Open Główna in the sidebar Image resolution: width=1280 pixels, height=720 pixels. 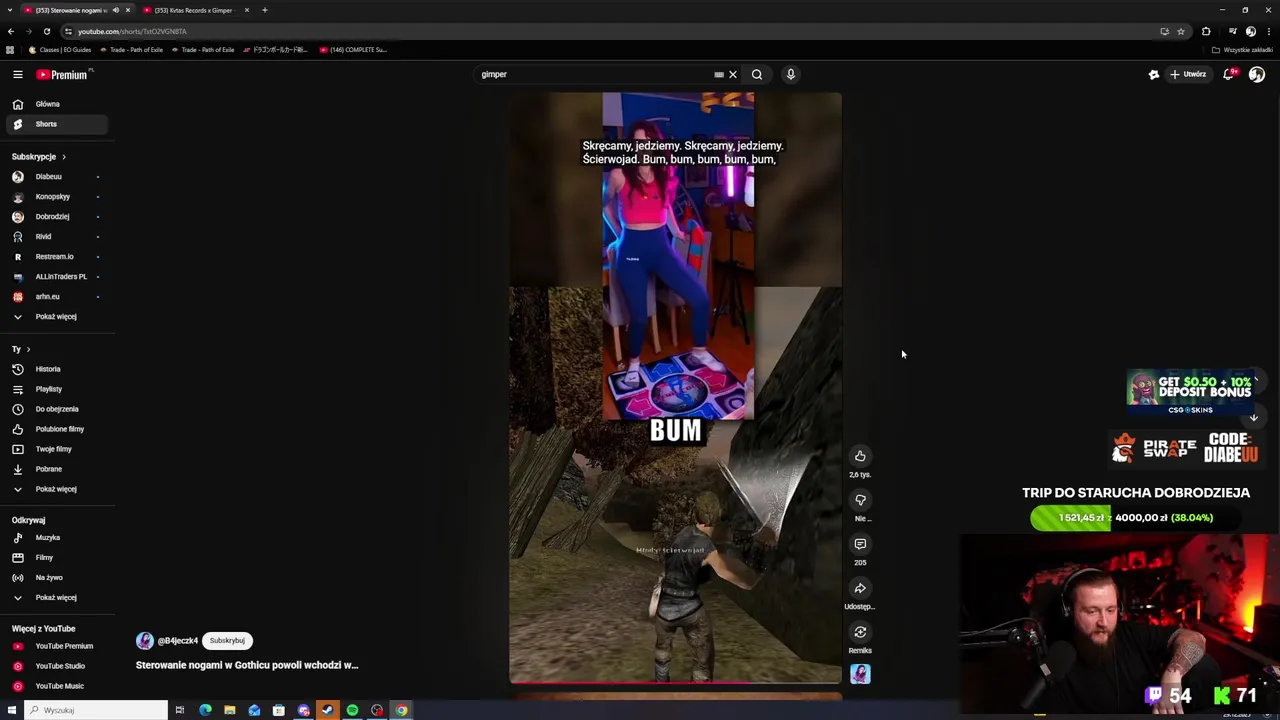point(57,104)
